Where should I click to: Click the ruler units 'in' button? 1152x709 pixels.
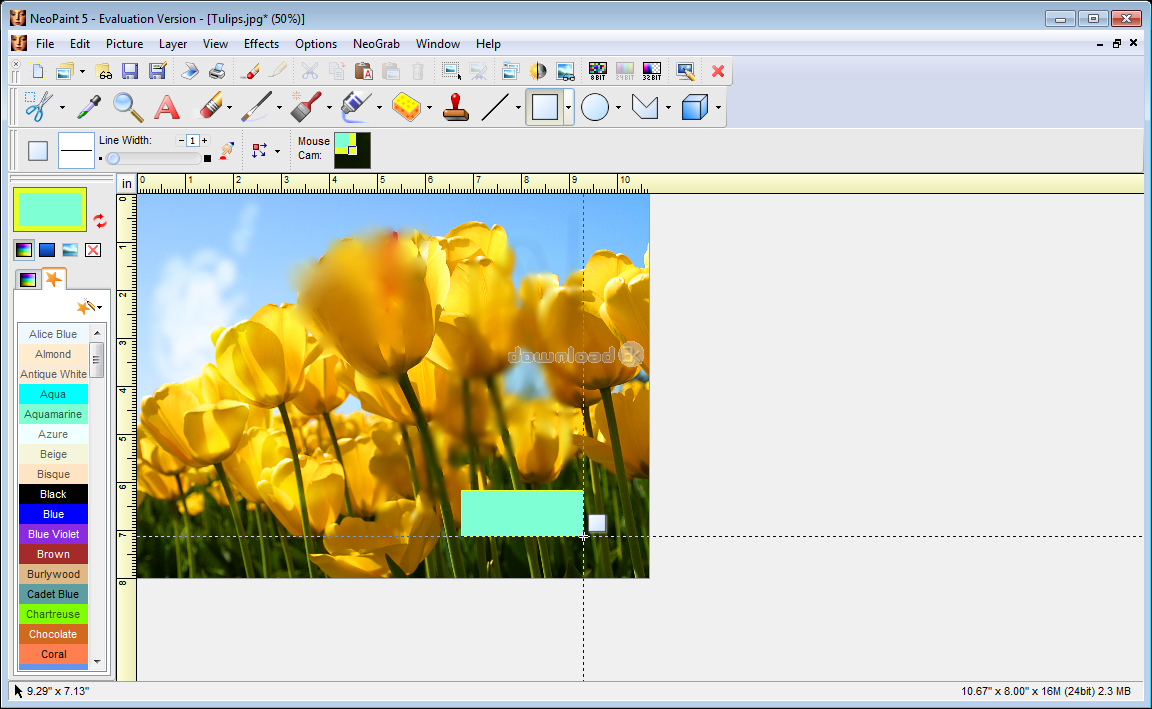(127, 184)
